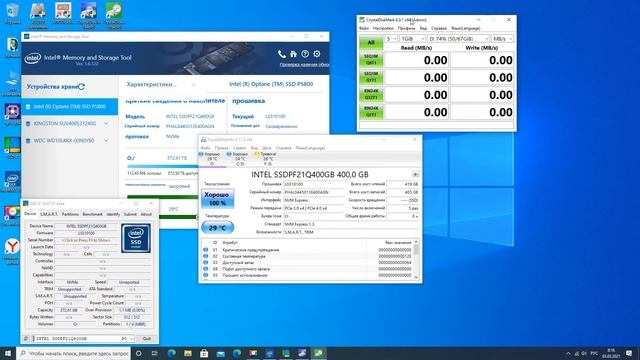The height and width of the screenshot is (360, 640).
Task: Switch to Benchmark tab in SSD-Z
Action: click(x=93, y=214)
